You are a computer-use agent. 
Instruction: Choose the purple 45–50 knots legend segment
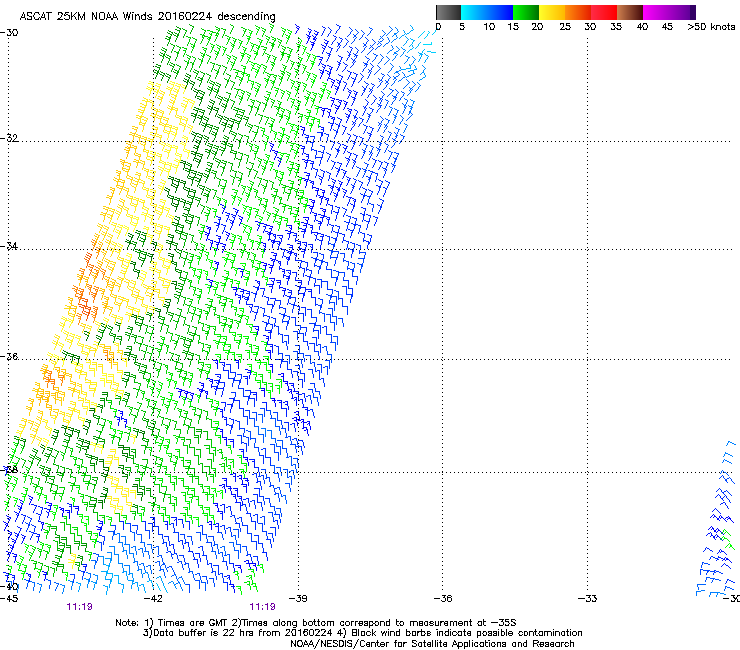(x=682, y=12)
